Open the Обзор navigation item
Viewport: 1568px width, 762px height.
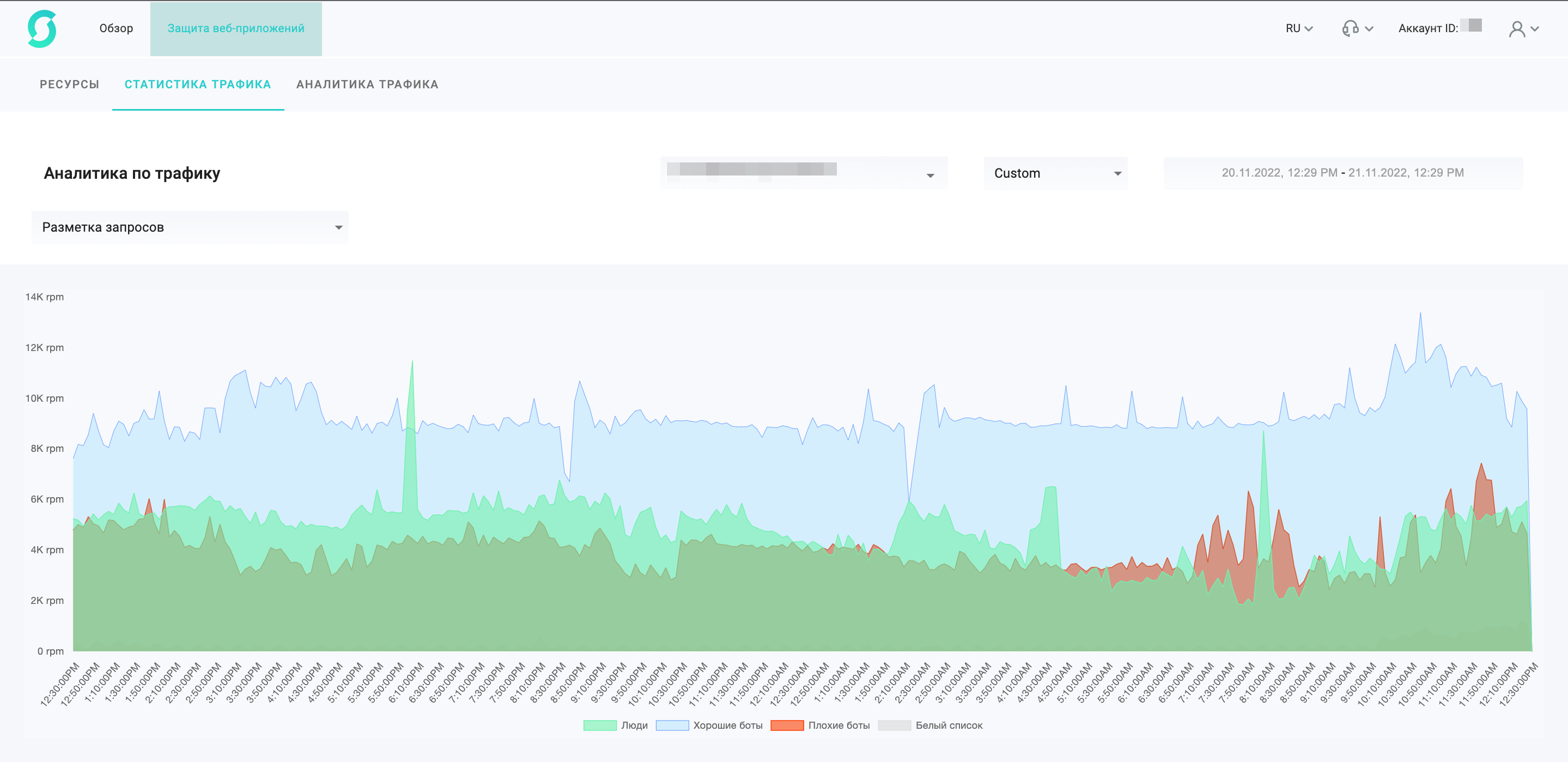click(116, 29)
